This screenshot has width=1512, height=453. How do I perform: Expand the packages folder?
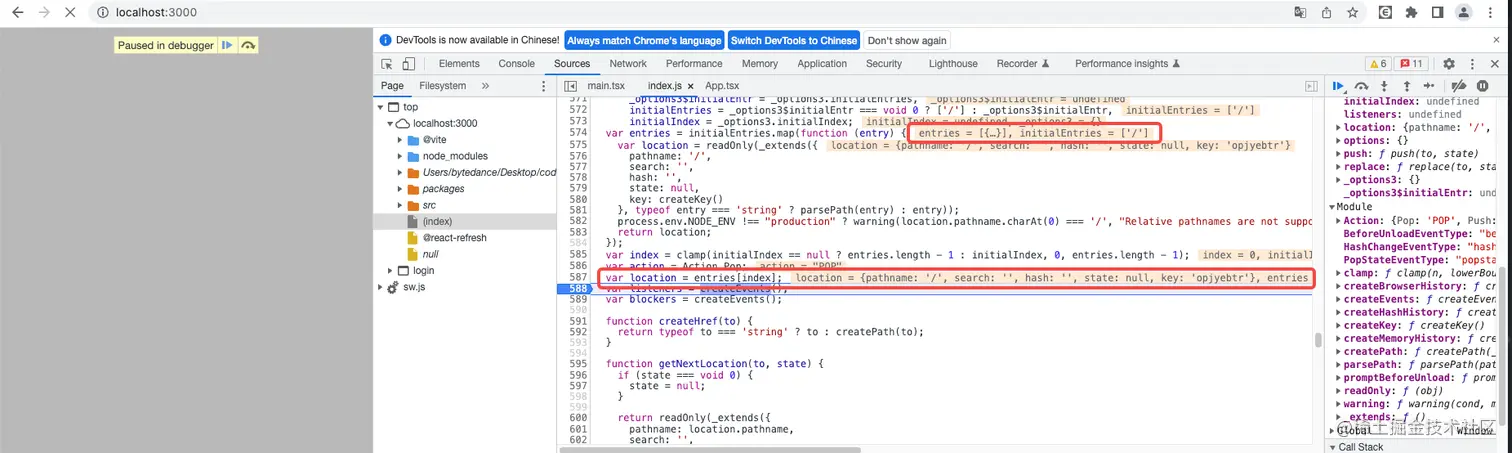tap(400, 189)
